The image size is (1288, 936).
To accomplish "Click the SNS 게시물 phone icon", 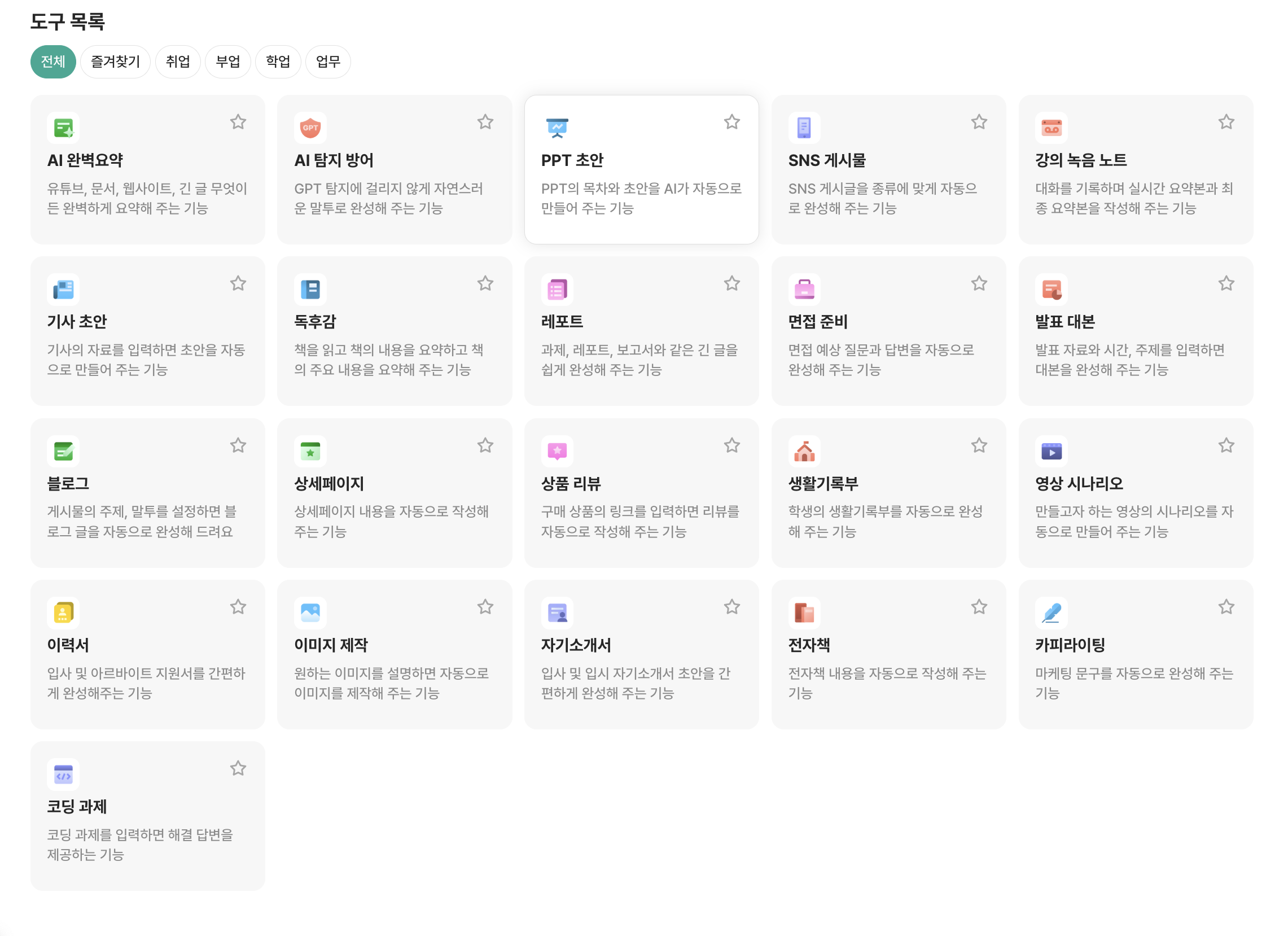I will [805, 128].
